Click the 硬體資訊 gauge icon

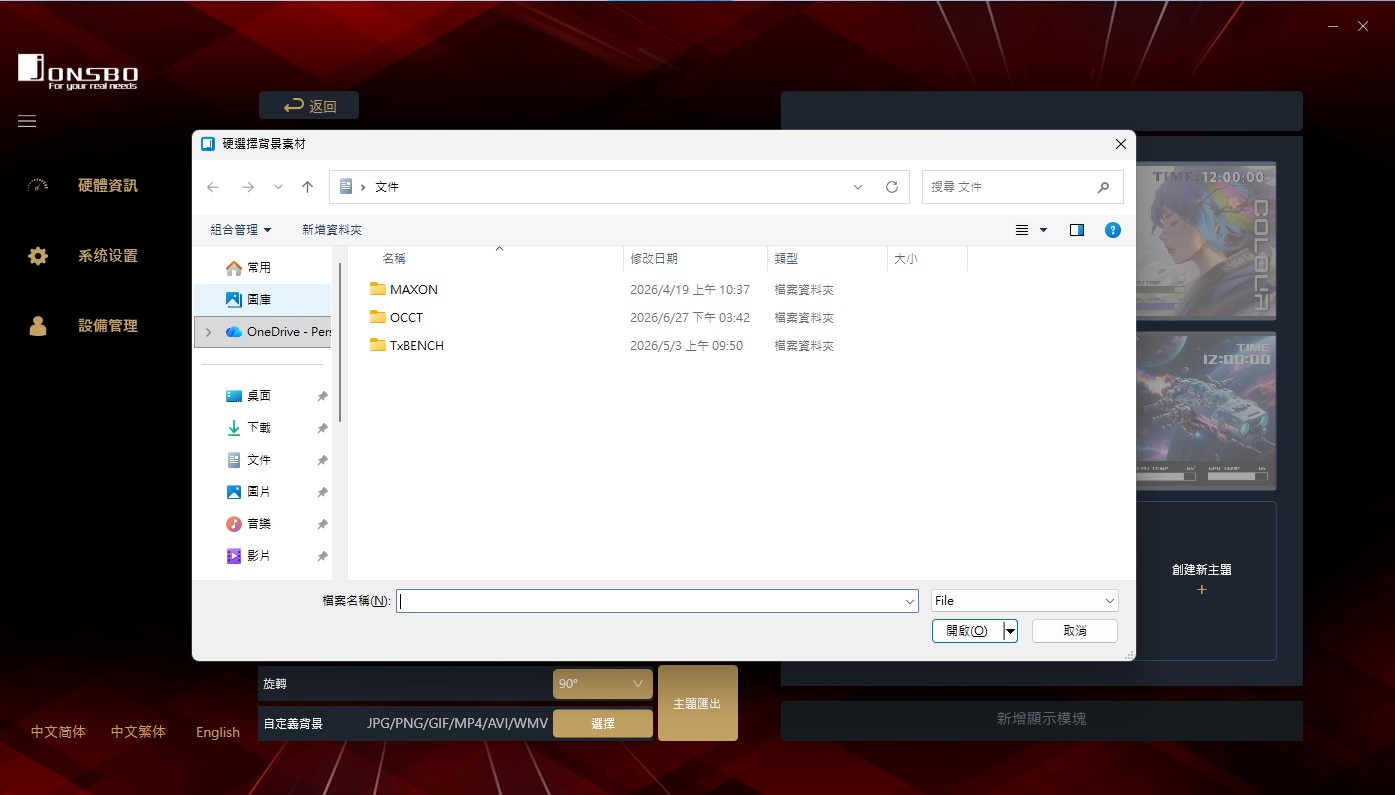click(x=38, y=186)
